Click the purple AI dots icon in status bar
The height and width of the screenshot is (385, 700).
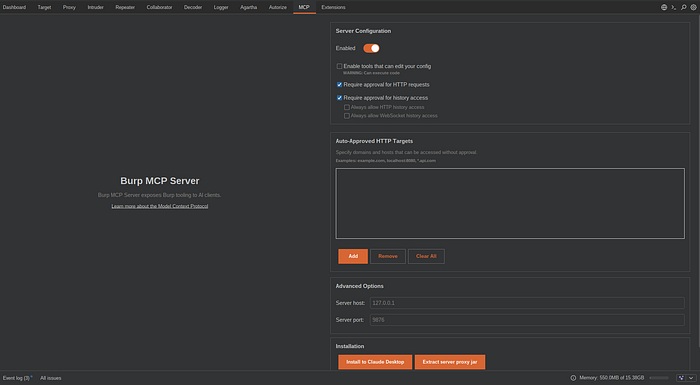[681, 378]
